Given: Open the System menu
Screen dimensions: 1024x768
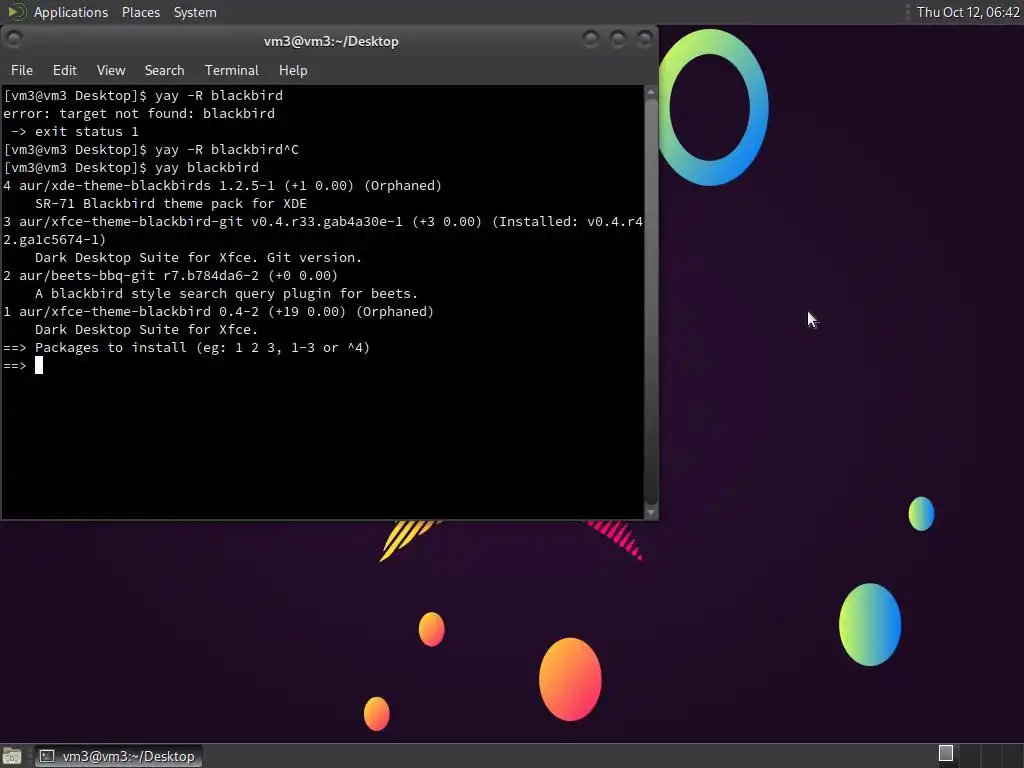Looking at the screenshot, I should tap(195, 12).
